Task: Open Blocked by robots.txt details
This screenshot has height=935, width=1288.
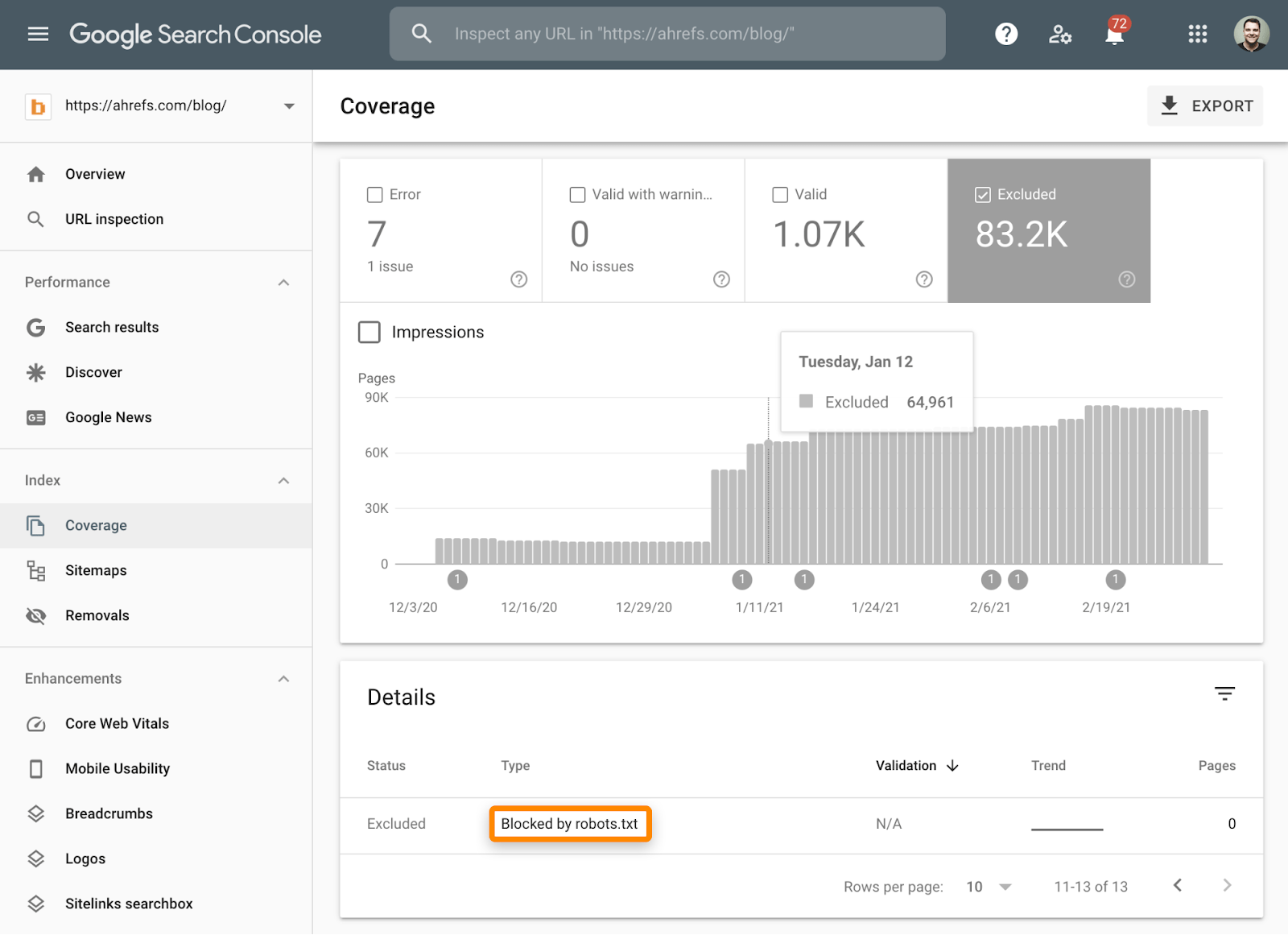Action: pos(569,824)
